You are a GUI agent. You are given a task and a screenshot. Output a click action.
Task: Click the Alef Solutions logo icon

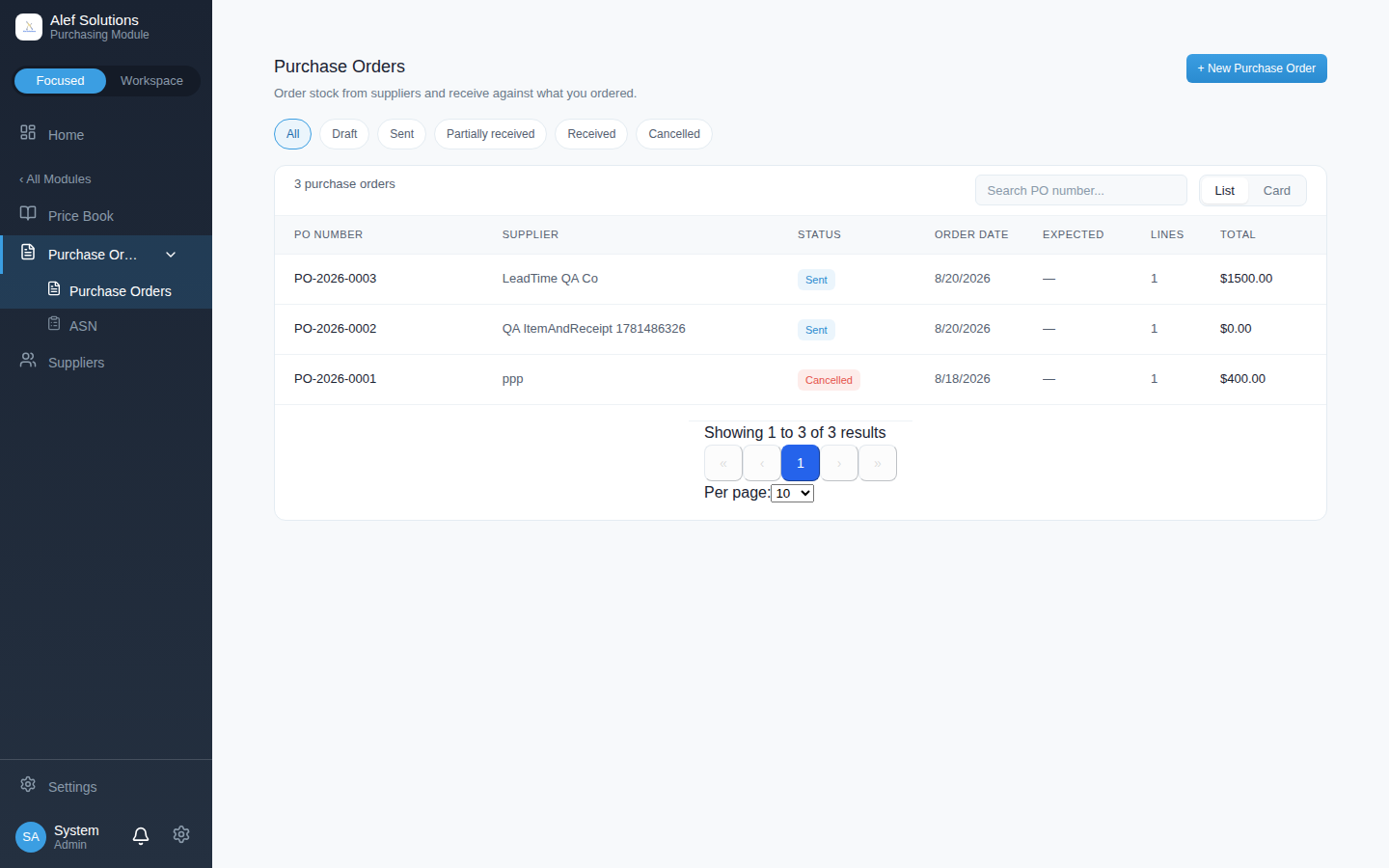click(29, 27)
